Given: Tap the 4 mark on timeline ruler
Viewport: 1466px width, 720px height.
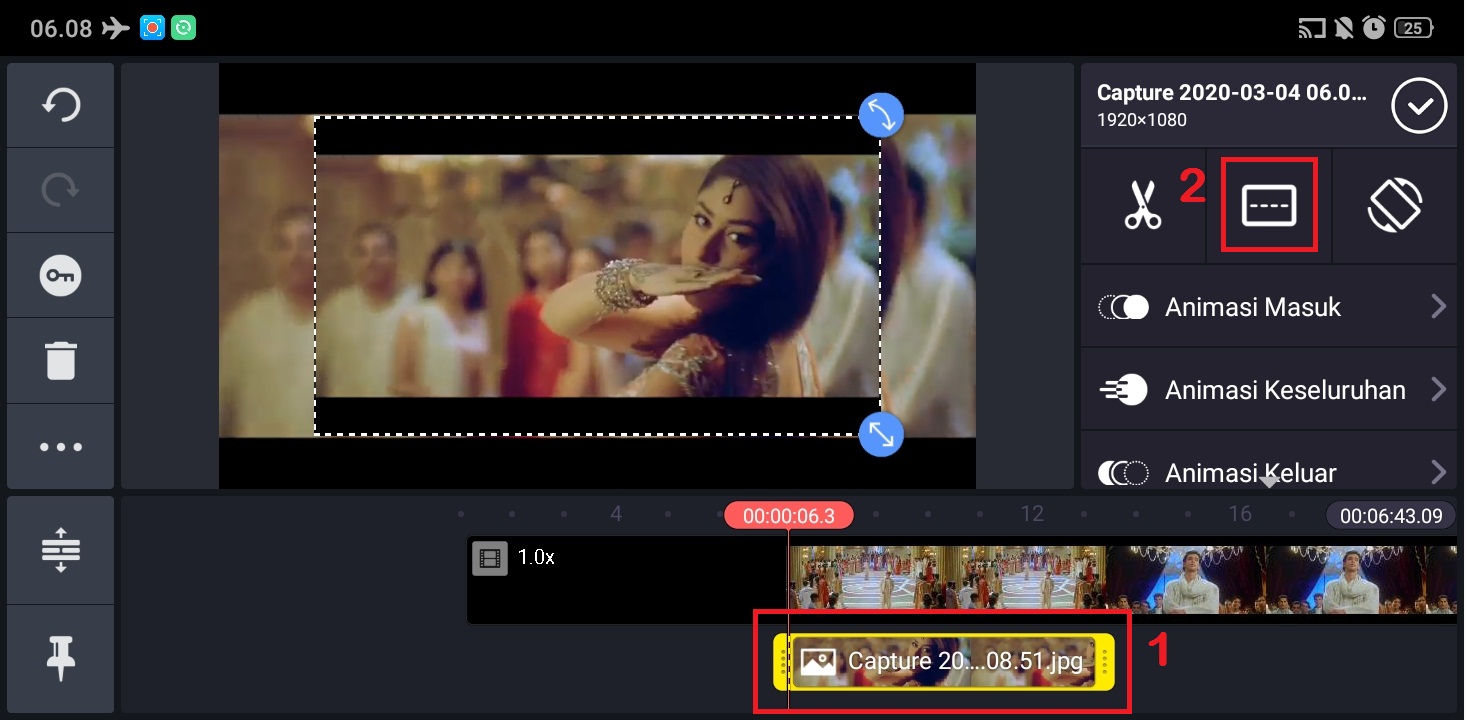Looking at the screenshot, I should coord(616,514).
